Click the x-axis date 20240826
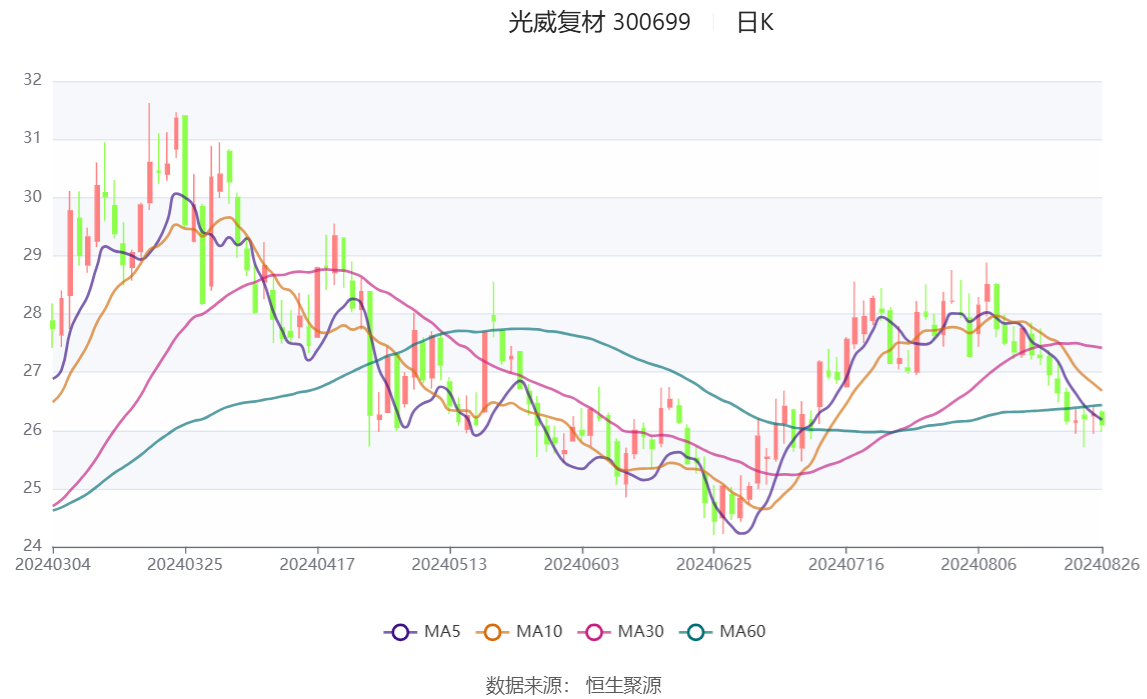The image size is (1147, 699). pos(1102,564)
